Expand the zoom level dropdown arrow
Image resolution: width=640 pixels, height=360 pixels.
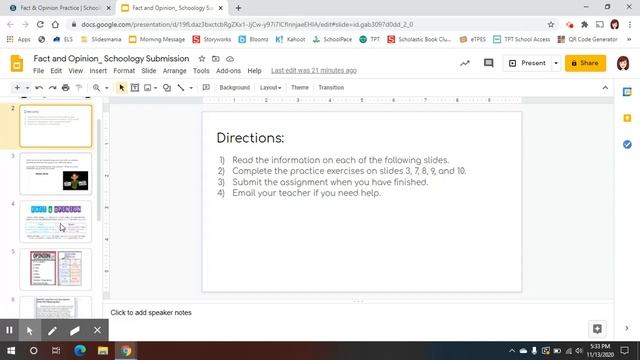click(x=107, y=88)
